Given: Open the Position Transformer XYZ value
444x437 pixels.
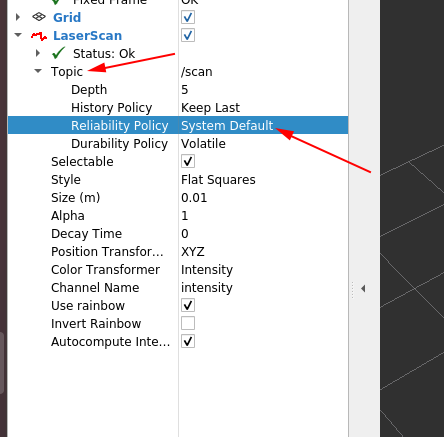Looking at the screenshot, I should pyautogui.click(x=193, y=252).
